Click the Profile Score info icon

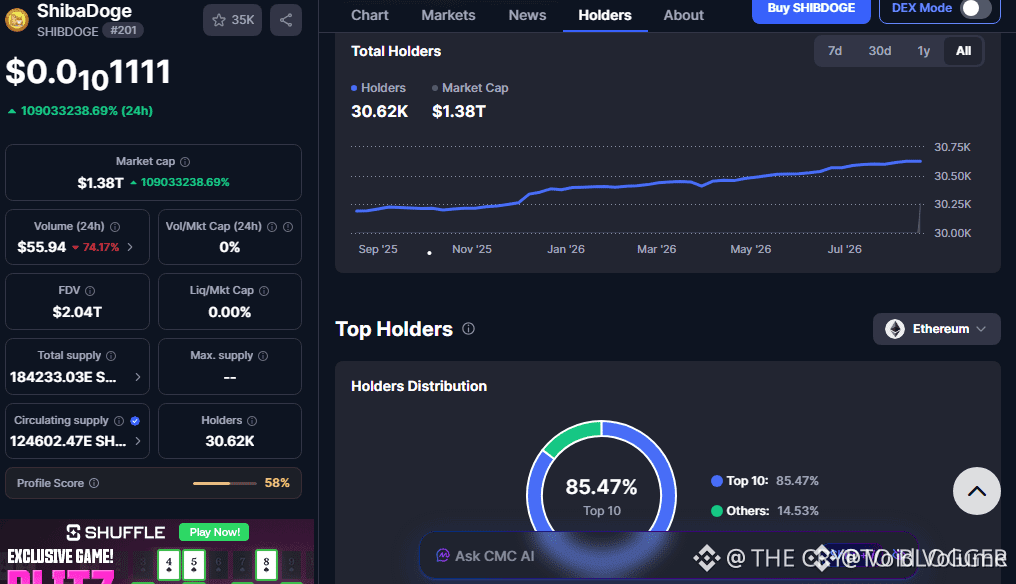(94, 483)
